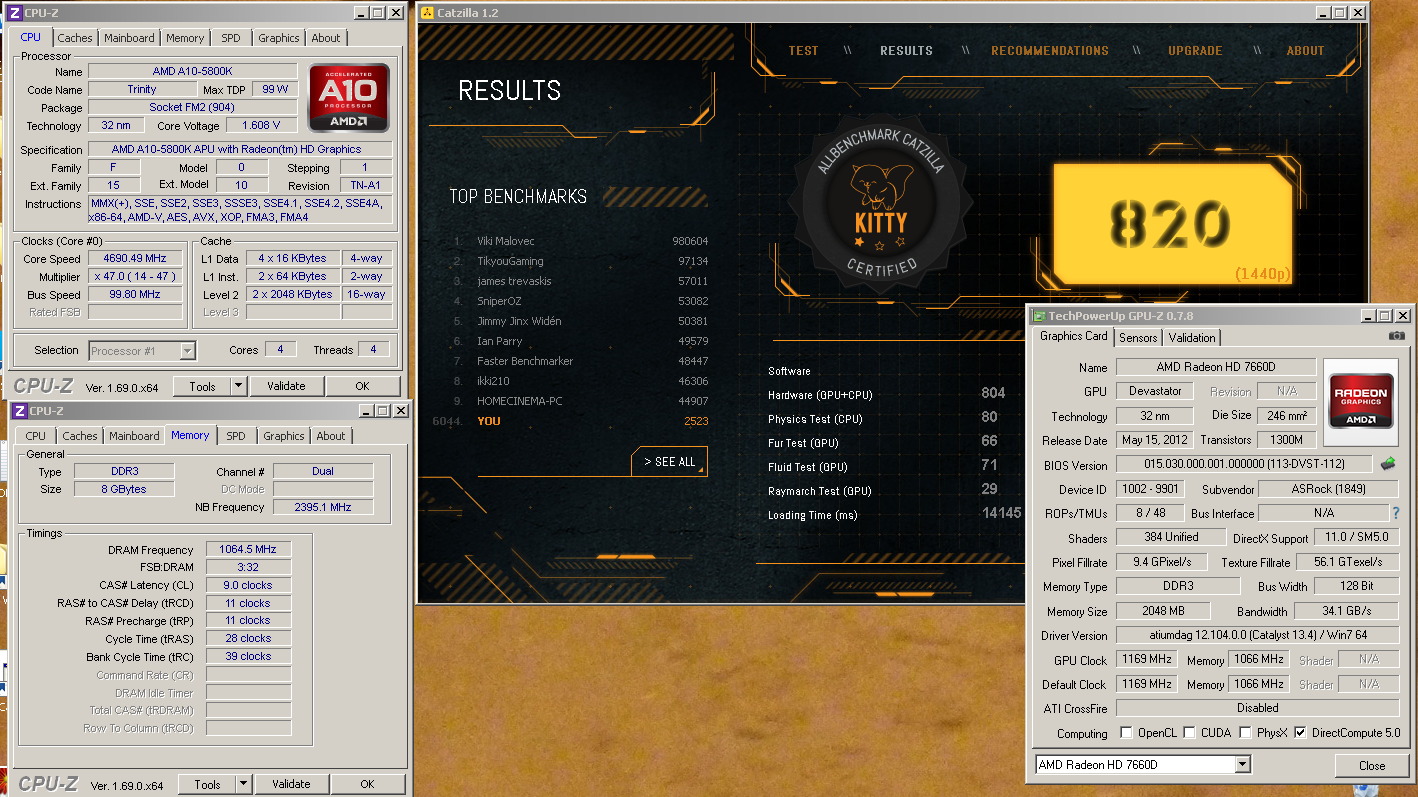Click the GPU-Z title bar icon

pyautogui.click(x=1038, y=316)
